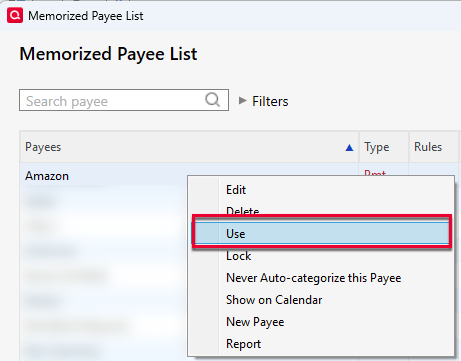
Task: Select Show on Calendar menu entry
Action: coord(321,300)
